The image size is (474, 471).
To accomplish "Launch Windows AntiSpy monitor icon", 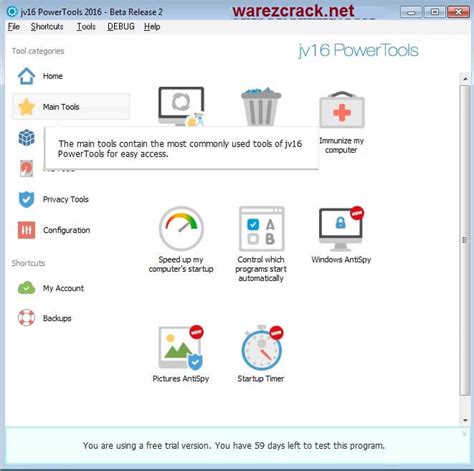I will click(341, 229).
